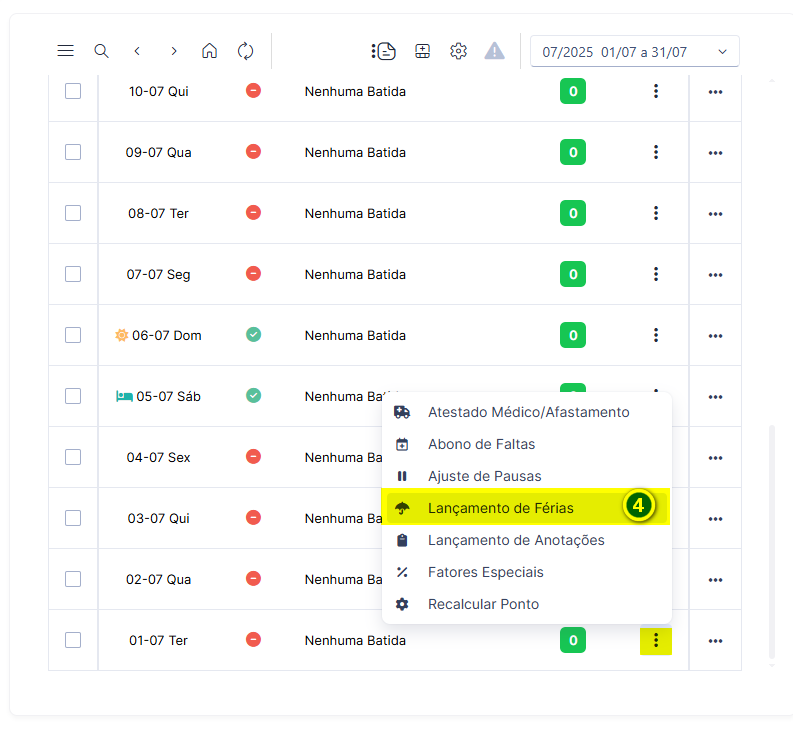Screen dimensions: 793x734
Task: Open vertical dots menu for 07-07 Seg
Action: [x=656, y=274]
